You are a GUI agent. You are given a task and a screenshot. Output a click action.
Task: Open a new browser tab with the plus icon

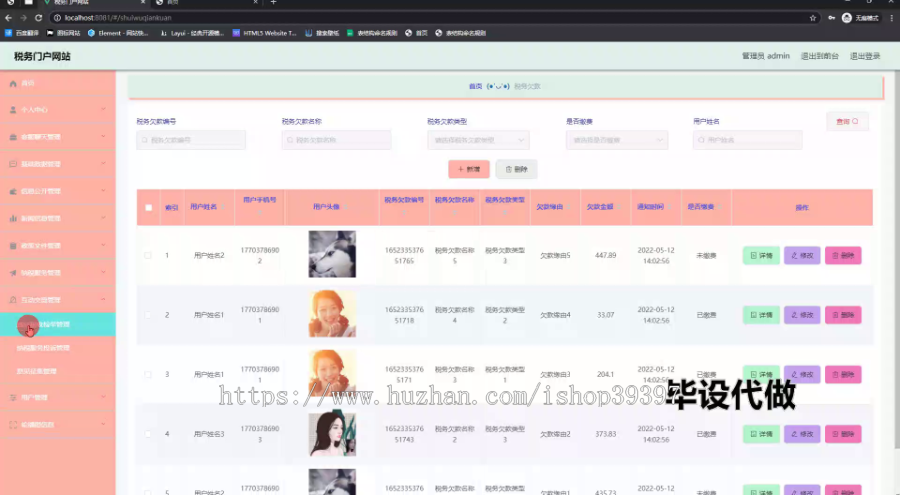[x=273, y=2]
